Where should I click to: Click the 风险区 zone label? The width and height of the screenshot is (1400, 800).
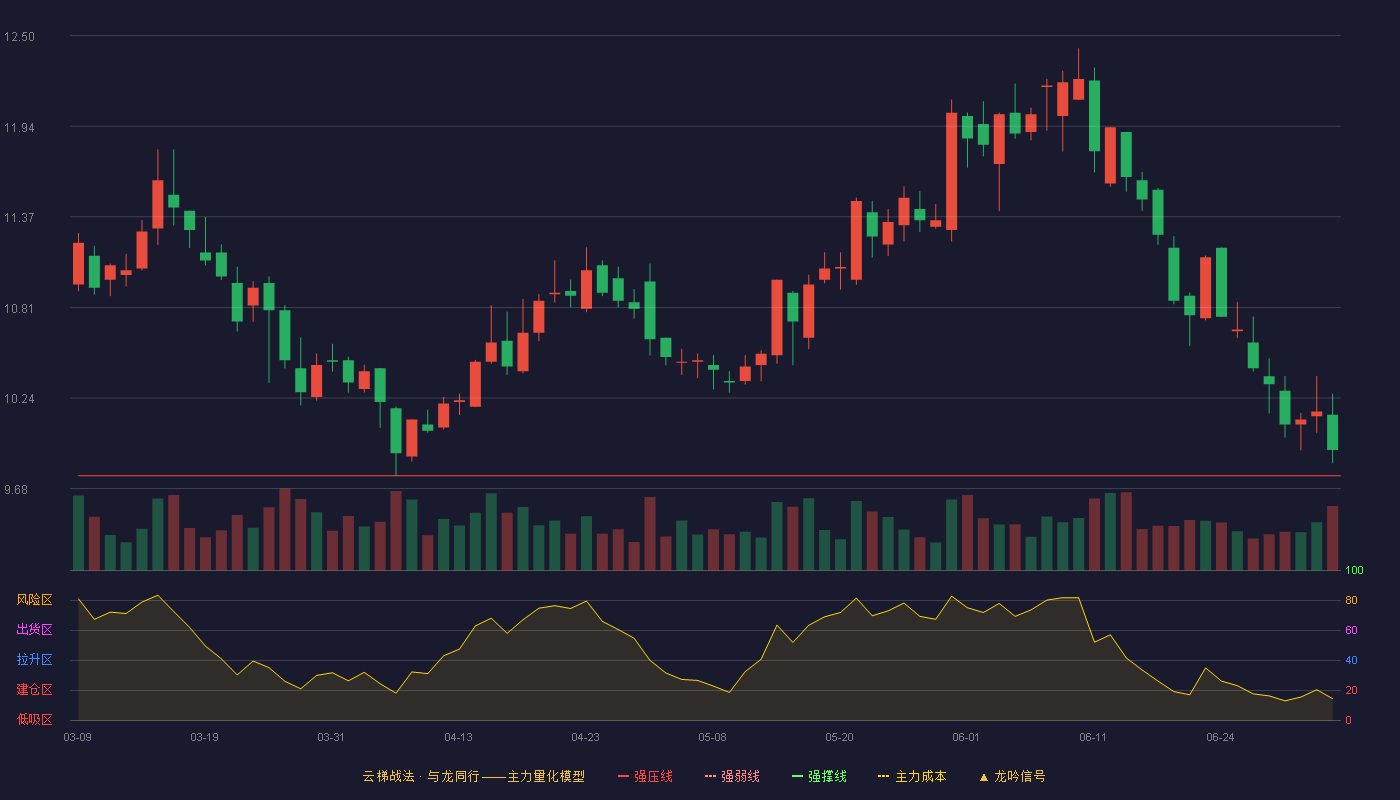(34, 600)
